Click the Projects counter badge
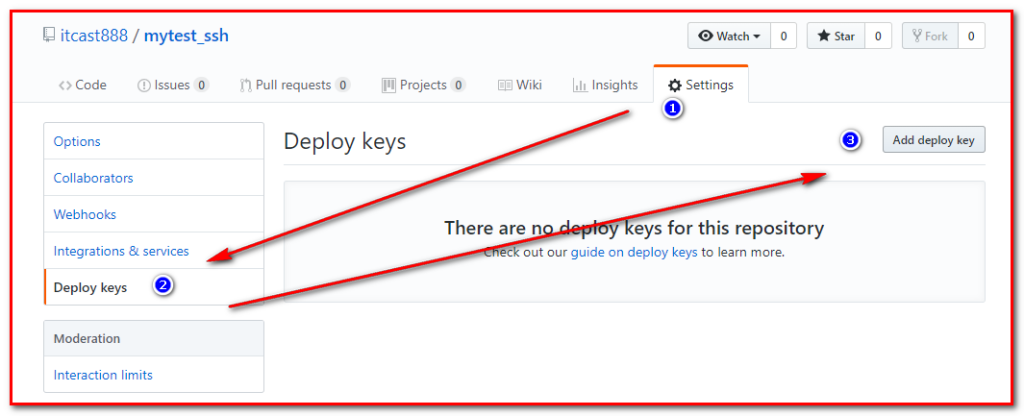 point(458,85)
